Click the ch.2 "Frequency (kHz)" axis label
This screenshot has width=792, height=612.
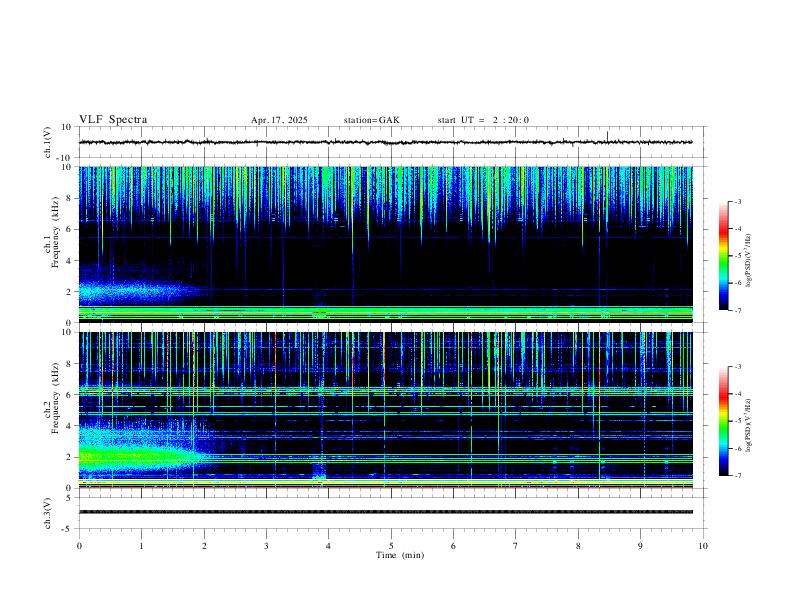[56, 398]
